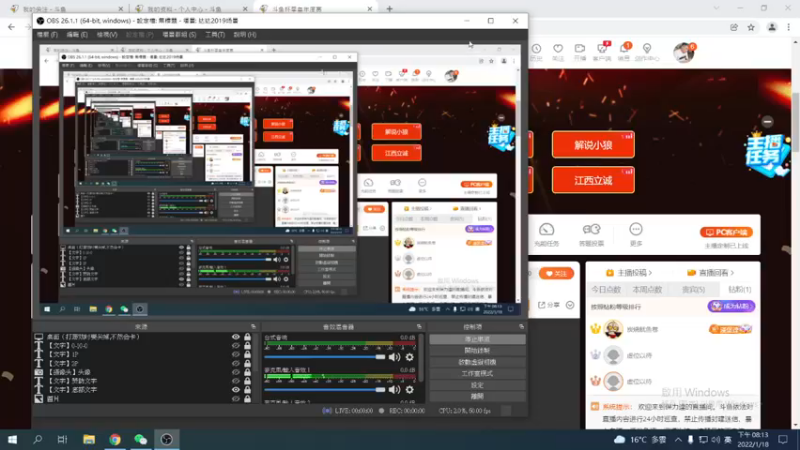Click the 江西立诚 red button
This screenshot has height=450, width=800.
pyautogui.click(x=593, y=180)
